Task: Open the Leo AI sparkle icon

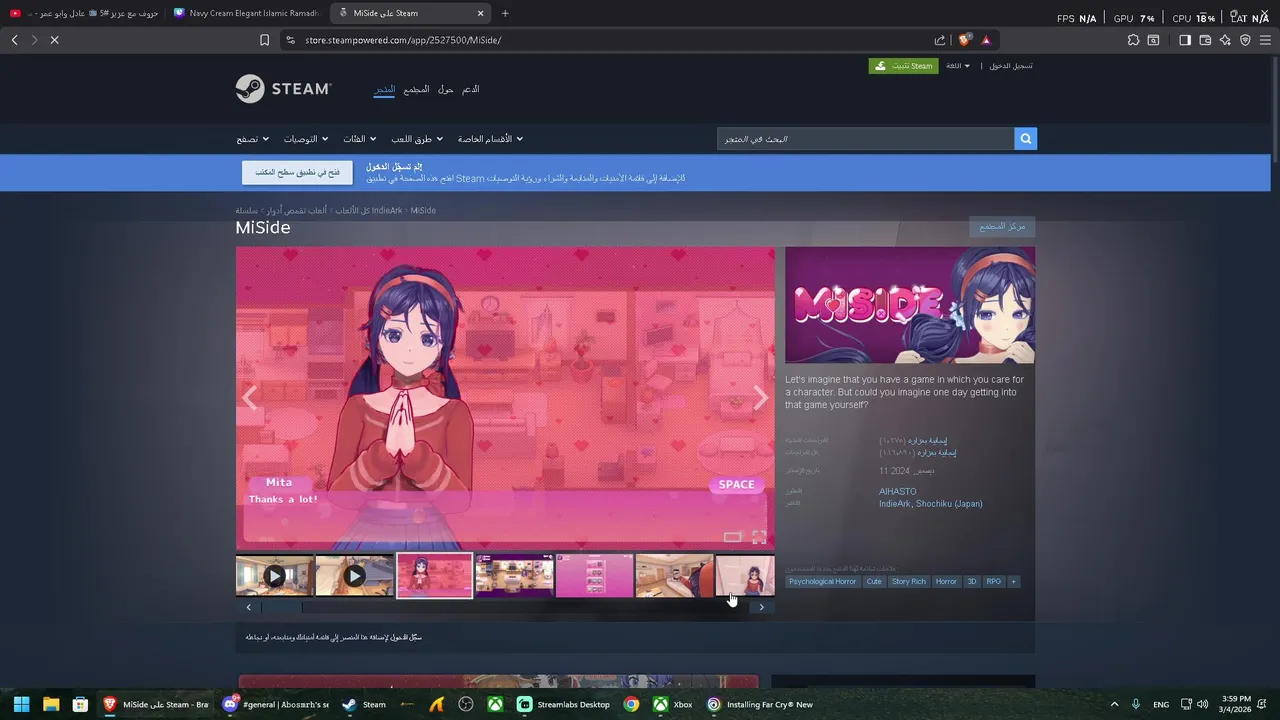Action: 1226,40
